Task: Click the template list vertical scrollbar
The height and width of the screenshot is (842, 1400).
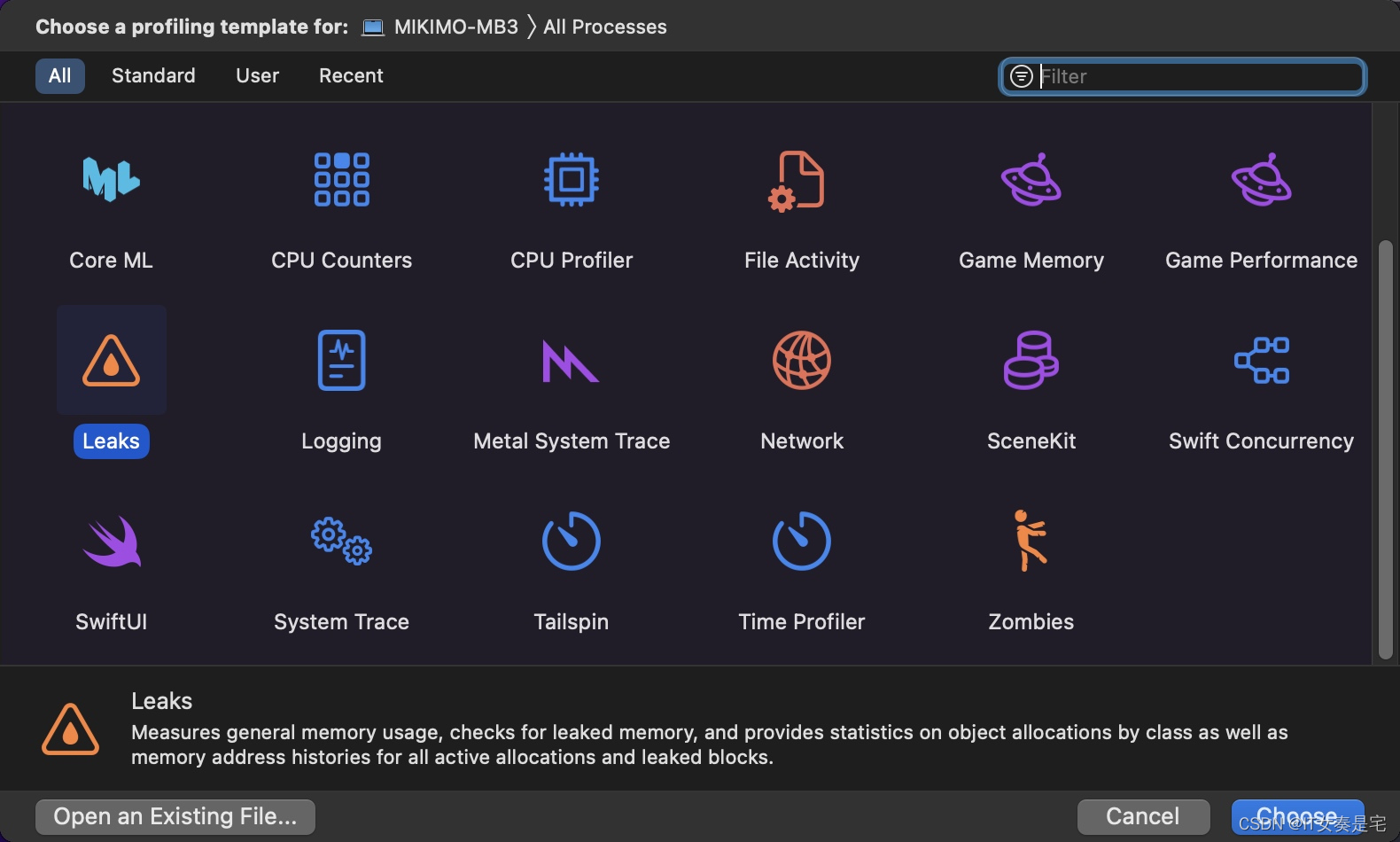Action: [x=1386, y=450]
